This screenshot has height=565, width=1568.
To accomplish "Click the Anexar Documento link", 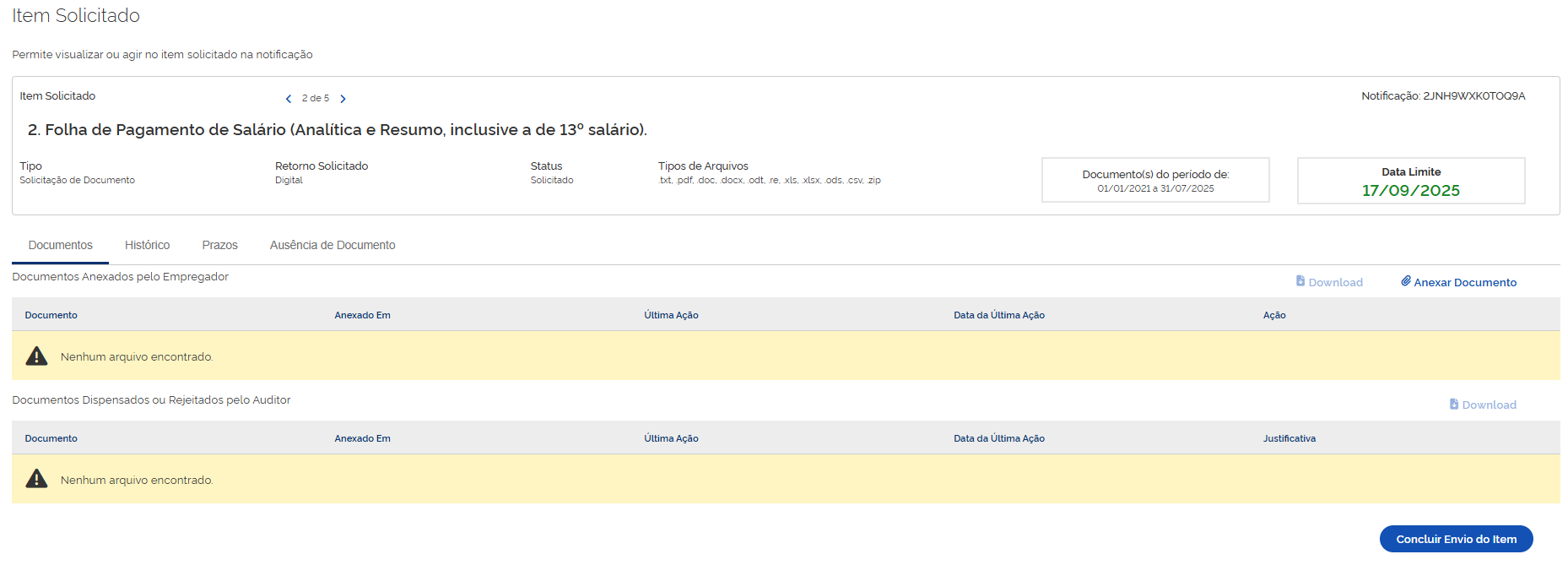I will (x=1459, y=282).
